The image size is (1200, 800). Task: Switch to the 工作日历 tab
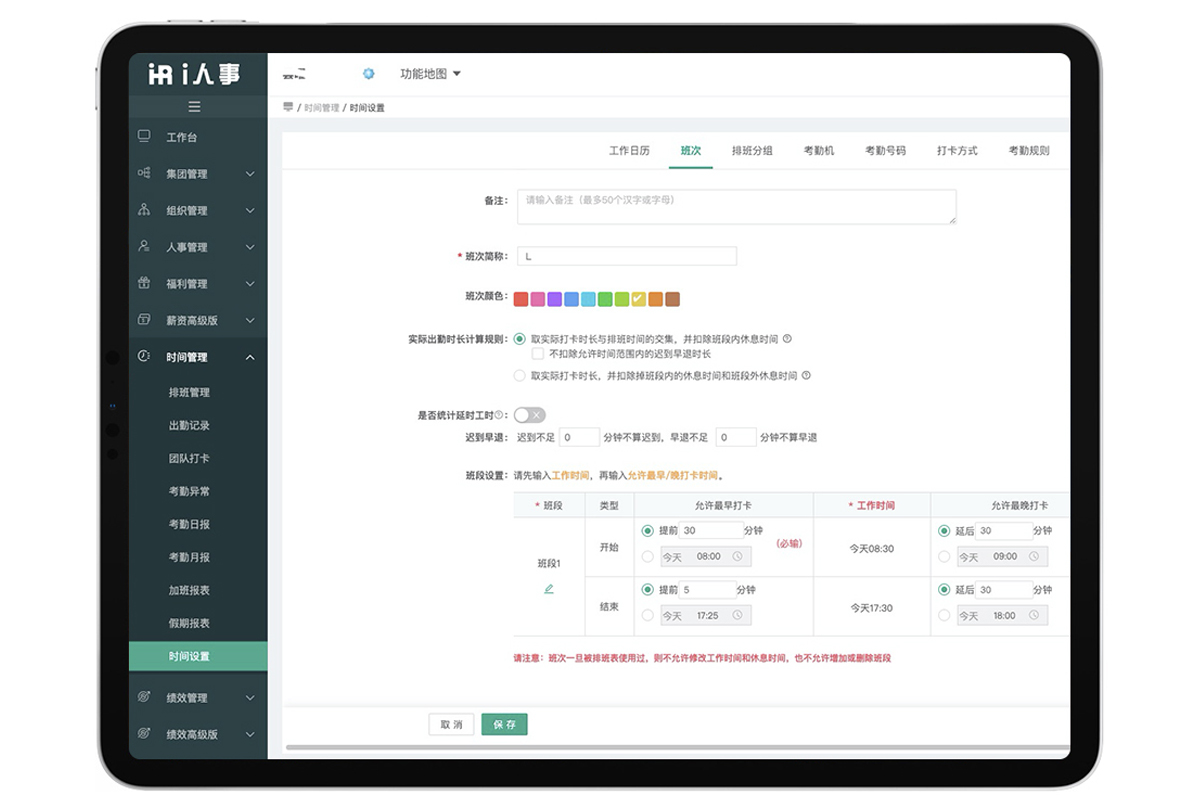click(629, 151)
